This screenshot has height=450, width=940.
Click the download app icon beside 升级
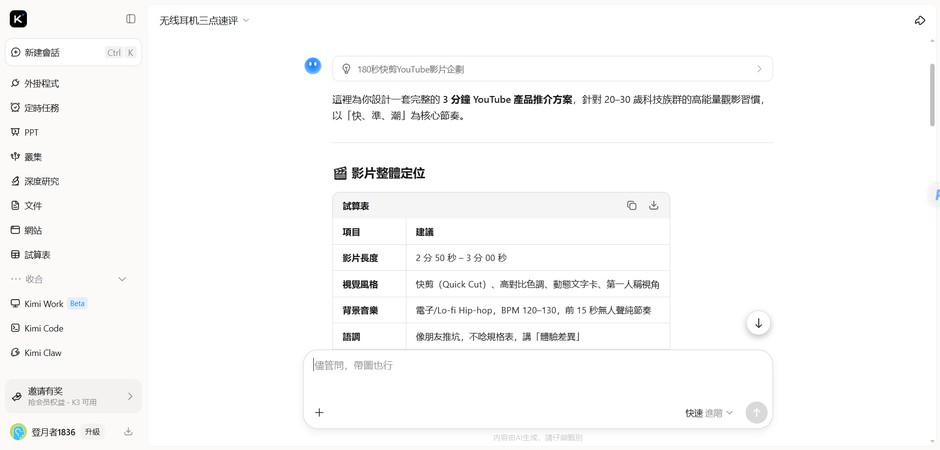point(128,431)
